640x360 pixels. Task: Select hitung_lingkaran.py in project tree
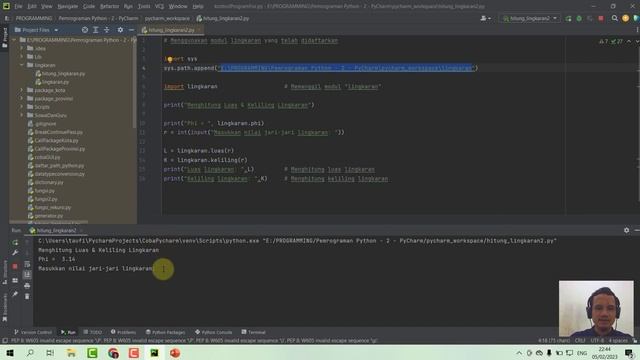(60, 73)
